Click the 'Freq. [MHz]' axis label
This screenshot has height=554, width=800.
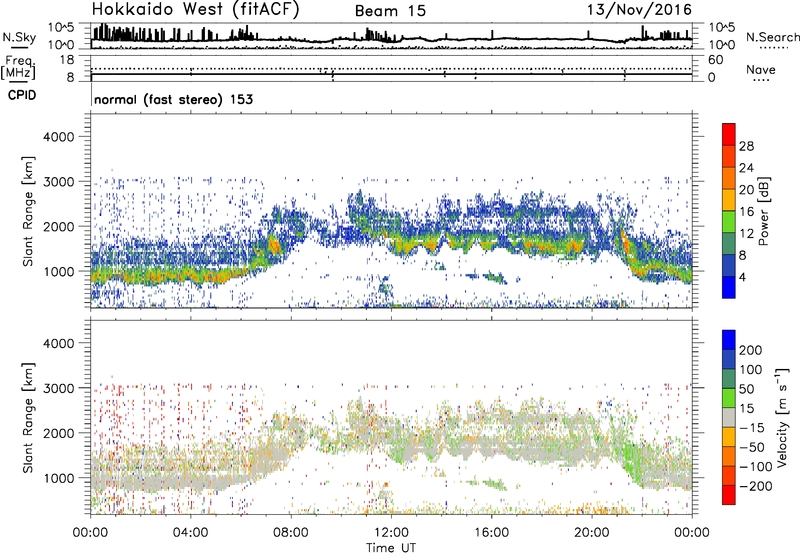pyautogui.click(x=18, y=67)
